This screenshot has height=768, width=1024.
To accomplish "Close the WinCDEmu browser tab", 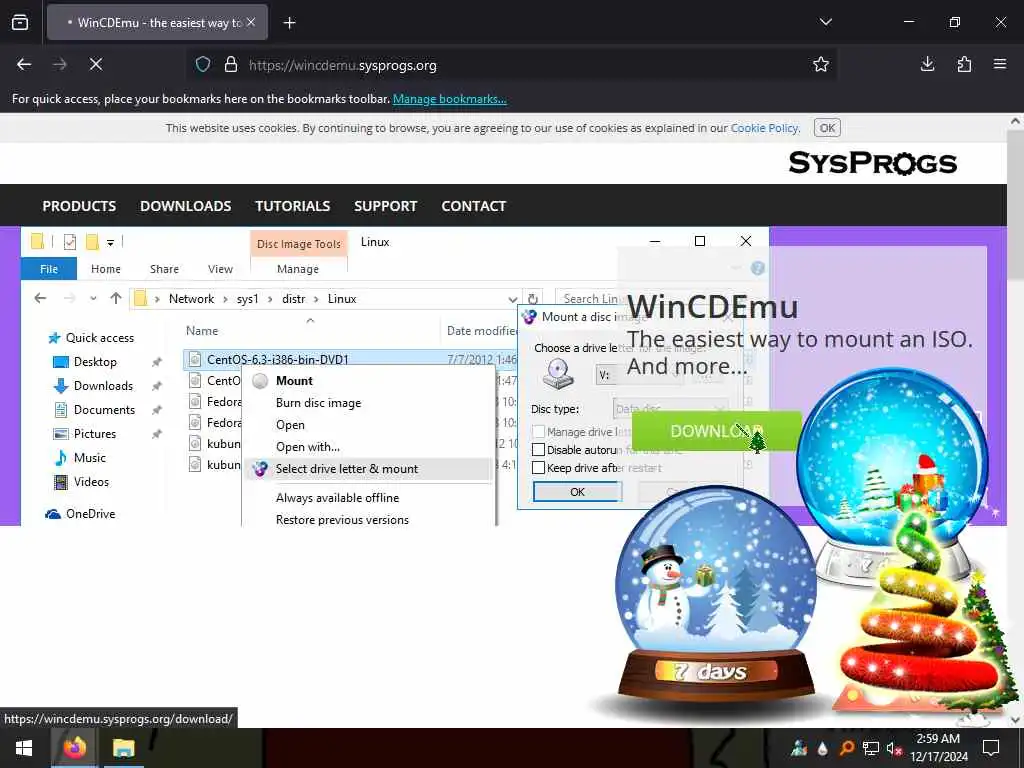I will point(251,22).
